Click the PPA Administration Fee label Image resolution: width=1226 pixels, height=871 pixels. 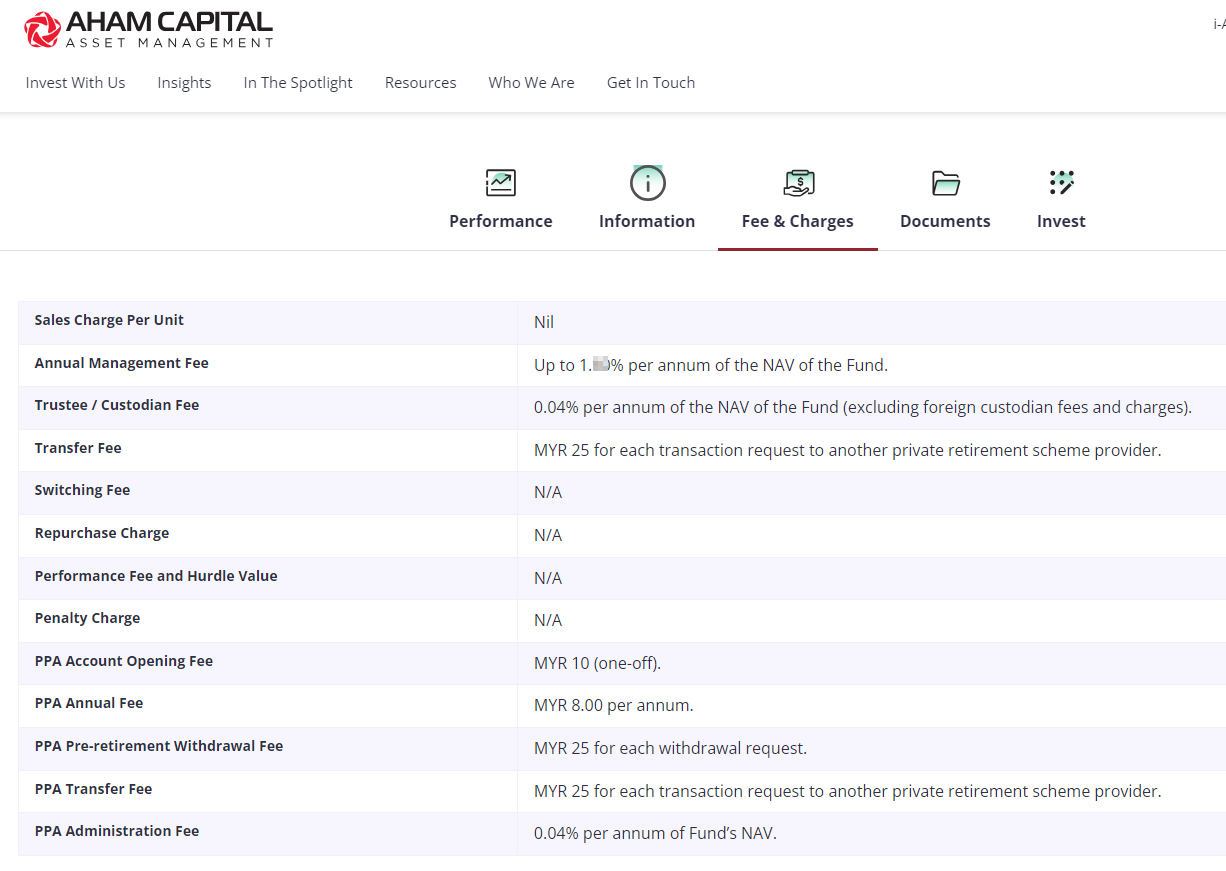[117, 831]
